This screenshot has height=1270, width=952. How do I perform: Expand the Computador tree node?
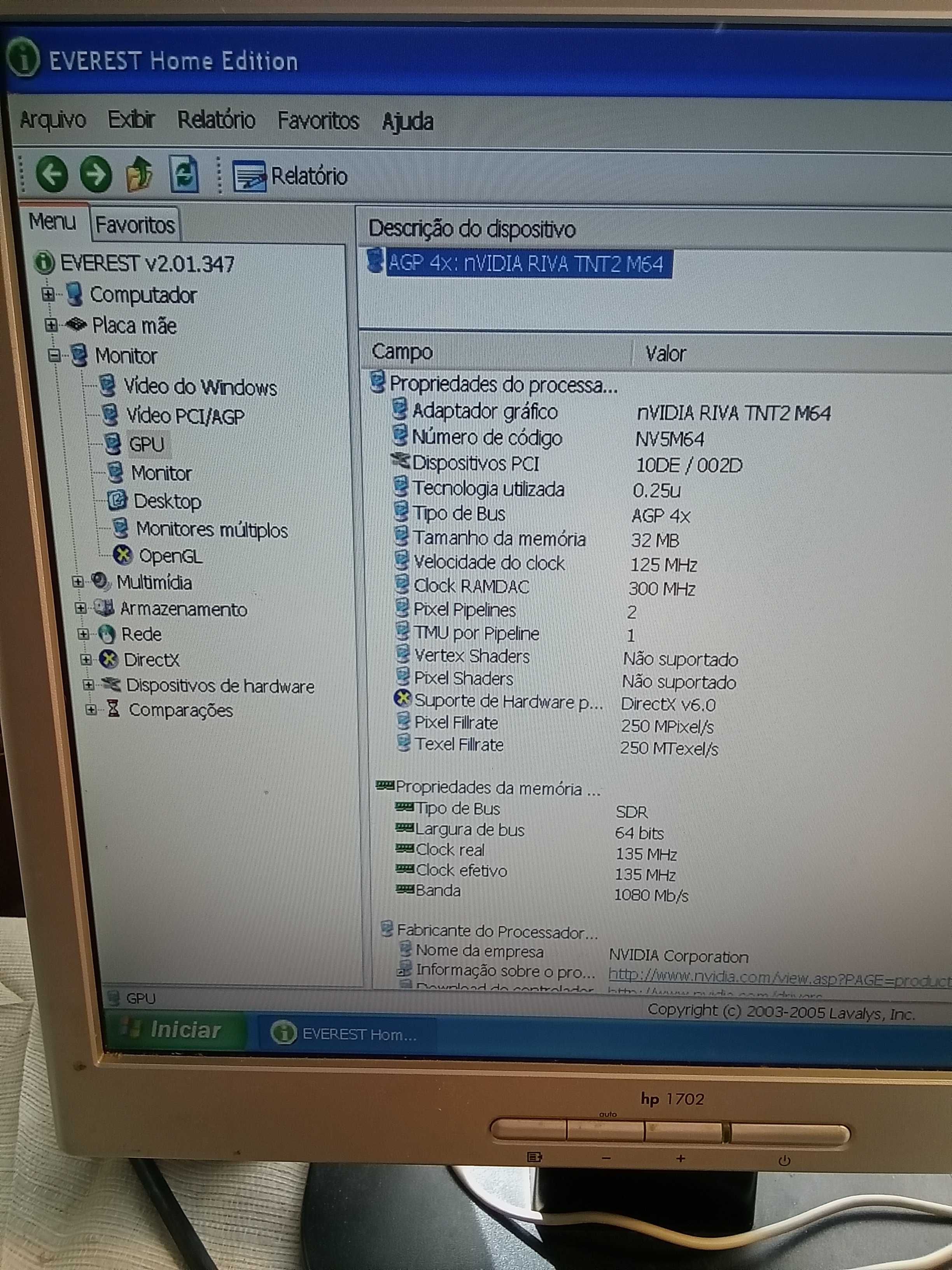tap(48, 295)
